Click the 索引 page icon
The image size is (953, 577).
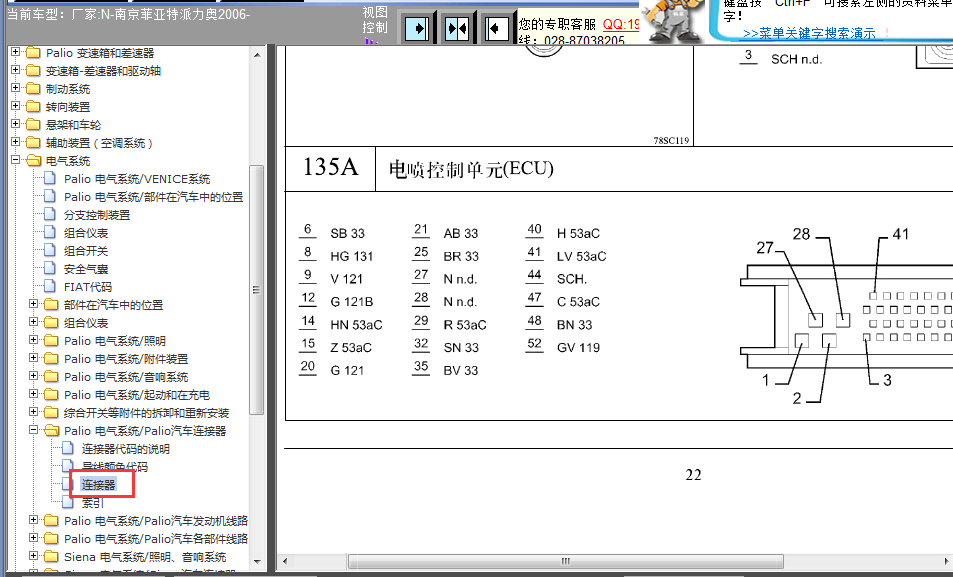coord(69,502)
